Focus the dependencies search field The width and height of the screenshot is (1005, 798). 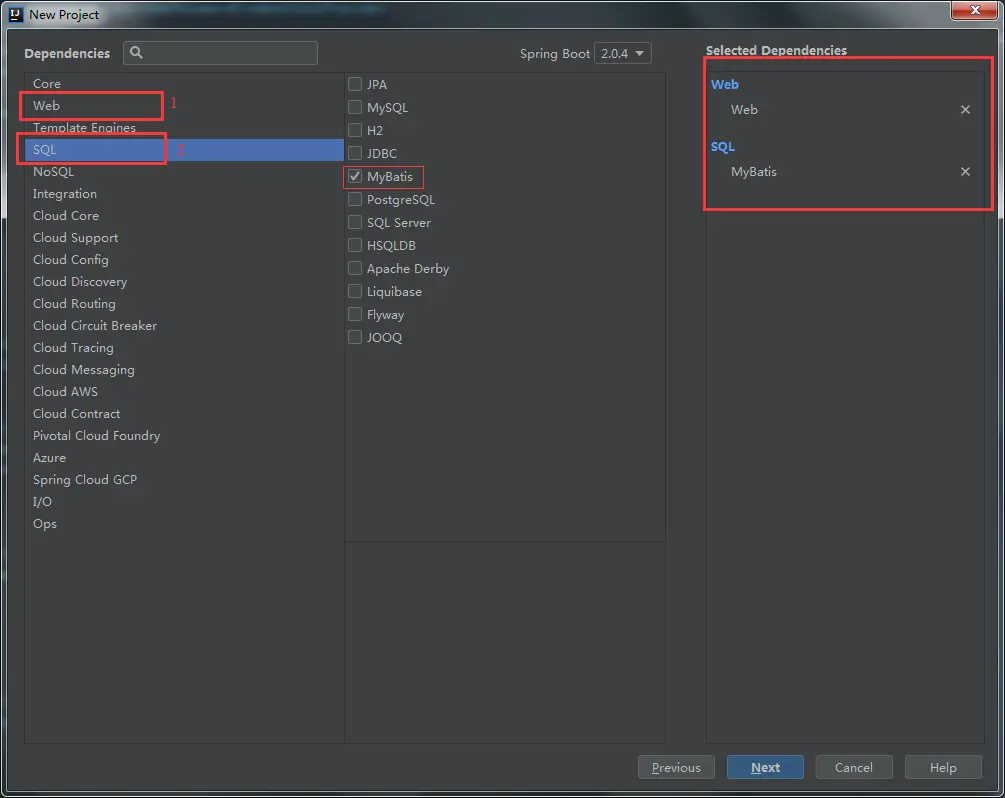220,53
